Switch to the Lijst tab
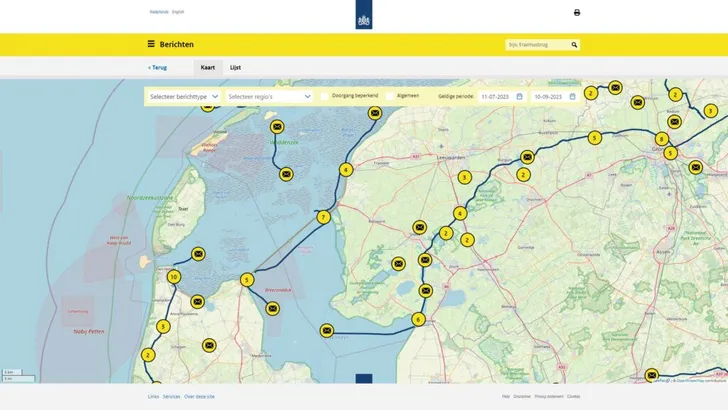728x410 pixels. (x=235, y=67)
